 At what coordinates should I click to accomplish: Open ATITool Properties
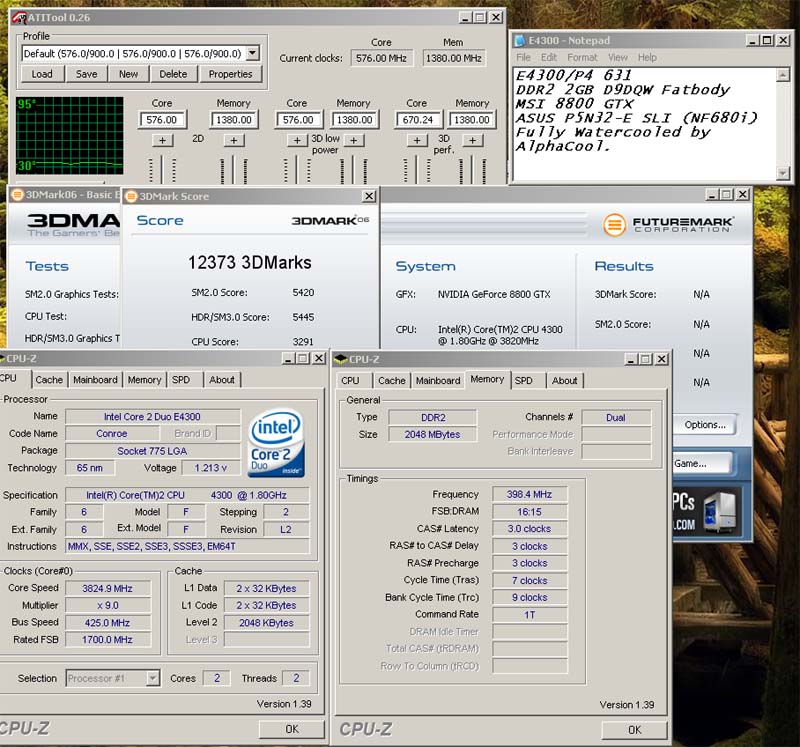click(x=230, y=74)
